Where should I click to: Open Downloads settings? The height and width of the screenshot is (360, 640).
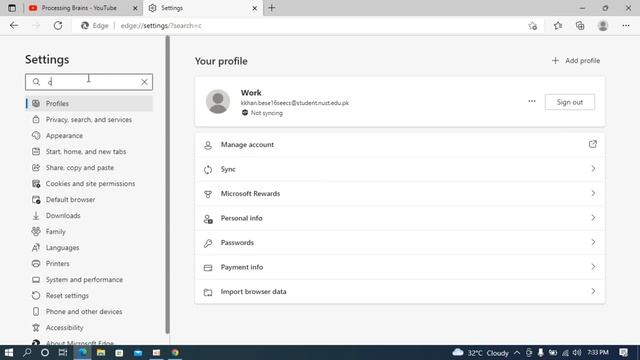click(89, 216)
